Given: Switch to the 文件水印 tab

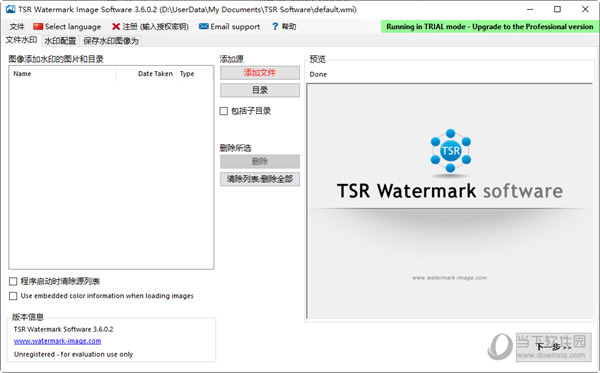Looking at the screenshot, I should click(x=21, y=40).
